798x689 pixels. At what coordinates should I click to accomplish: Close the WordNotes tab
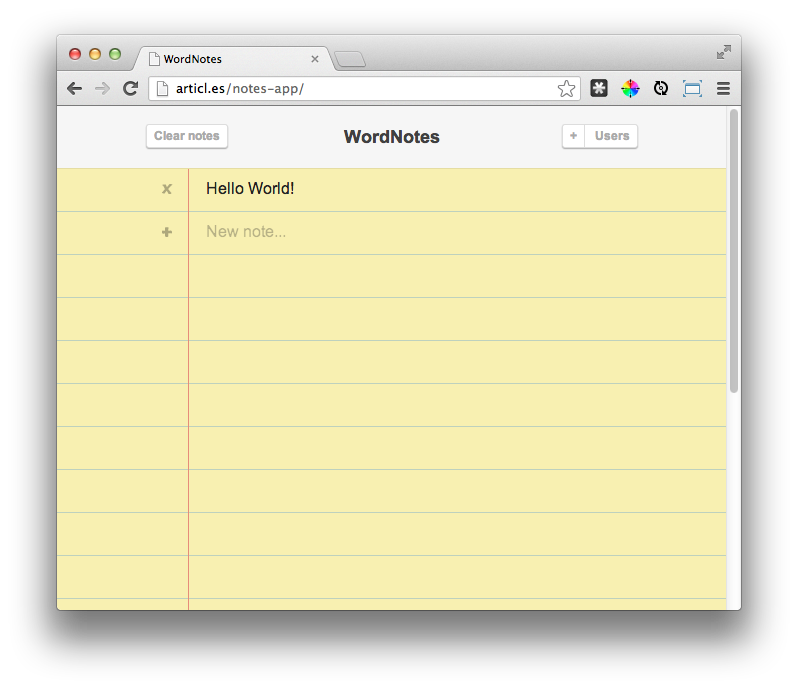pos(315,59)
